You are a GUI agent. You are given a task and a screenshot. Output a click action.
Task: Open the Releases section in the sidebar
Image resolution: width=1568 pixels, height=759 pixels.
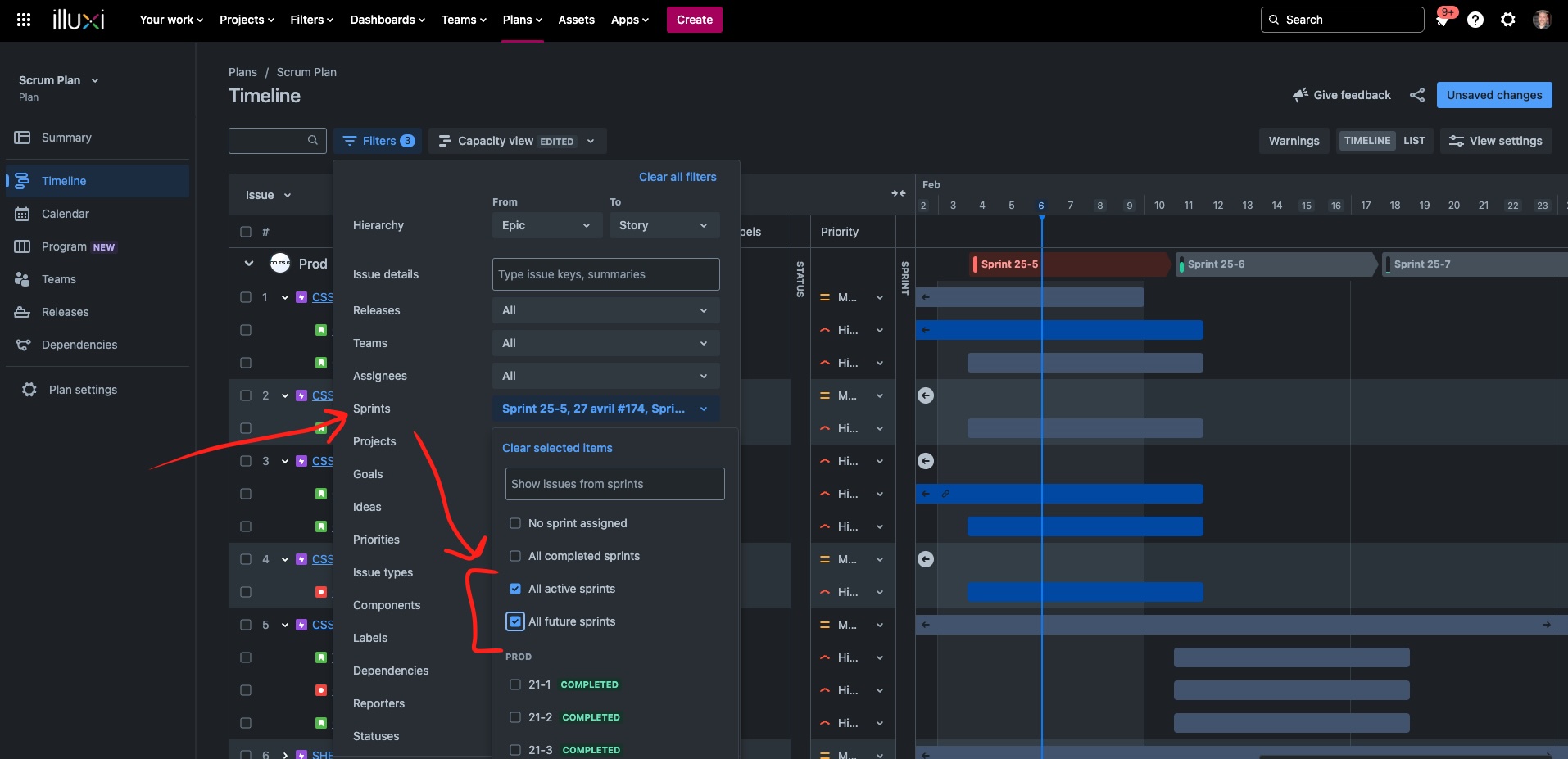(64, 312)
